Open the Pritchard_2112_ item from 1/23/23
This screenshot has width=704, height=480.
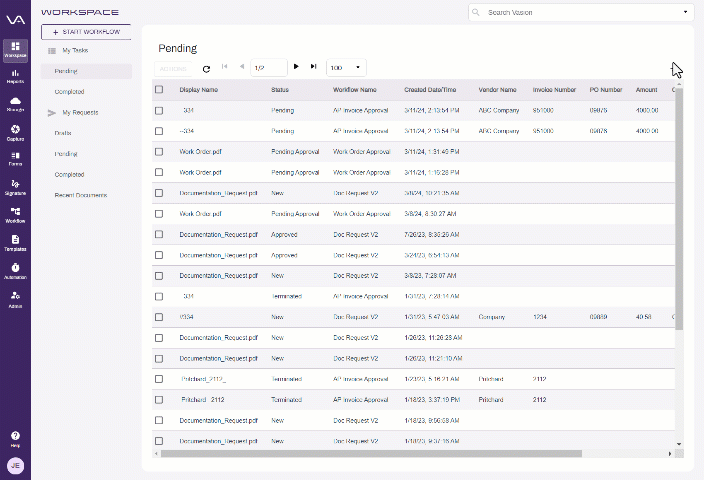[x=203, y=379]
